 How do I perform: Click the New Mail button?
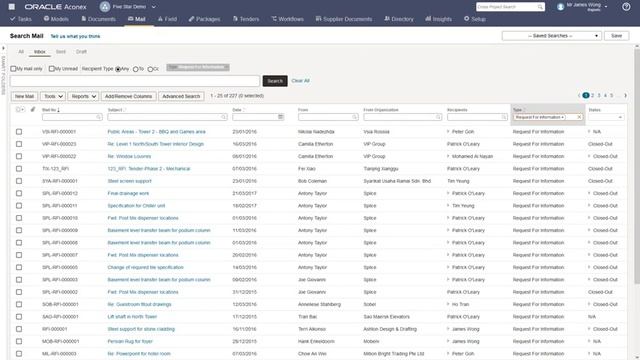click(24, 96)
